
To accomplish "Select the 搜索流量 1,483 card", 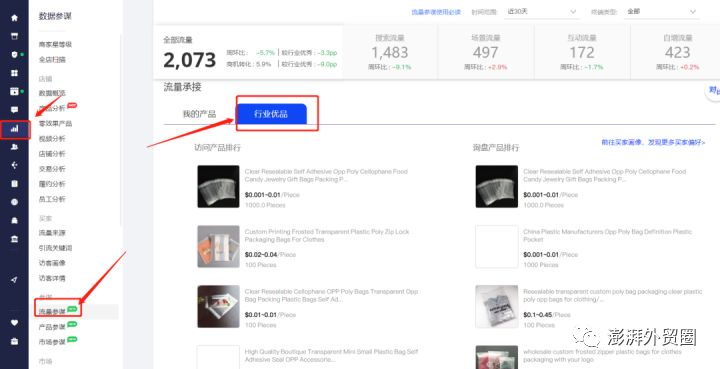I will (x=390, y=52).
